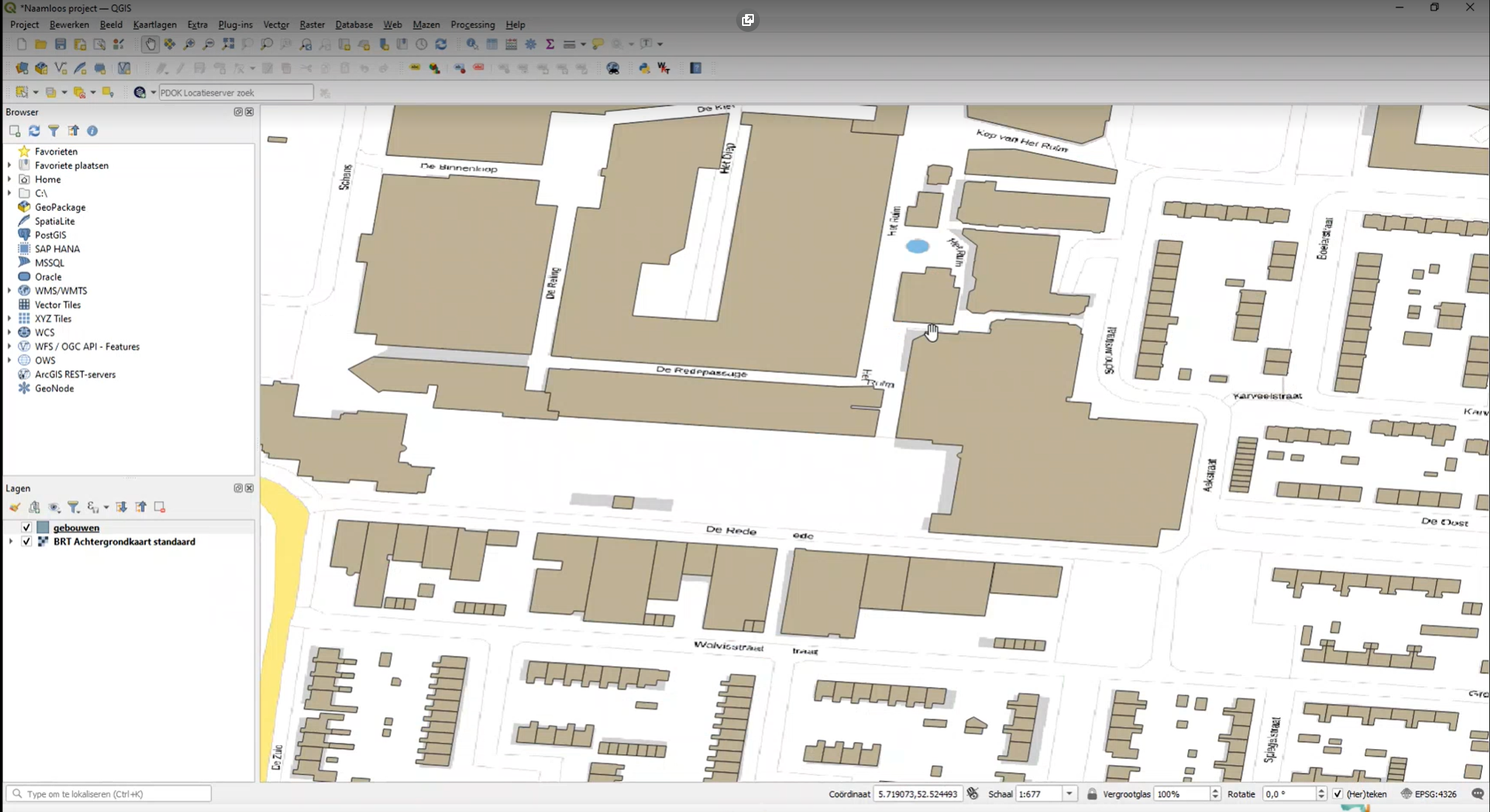
Task: Select GeoPackage in the Browser tree
Action: coord(60,207)
